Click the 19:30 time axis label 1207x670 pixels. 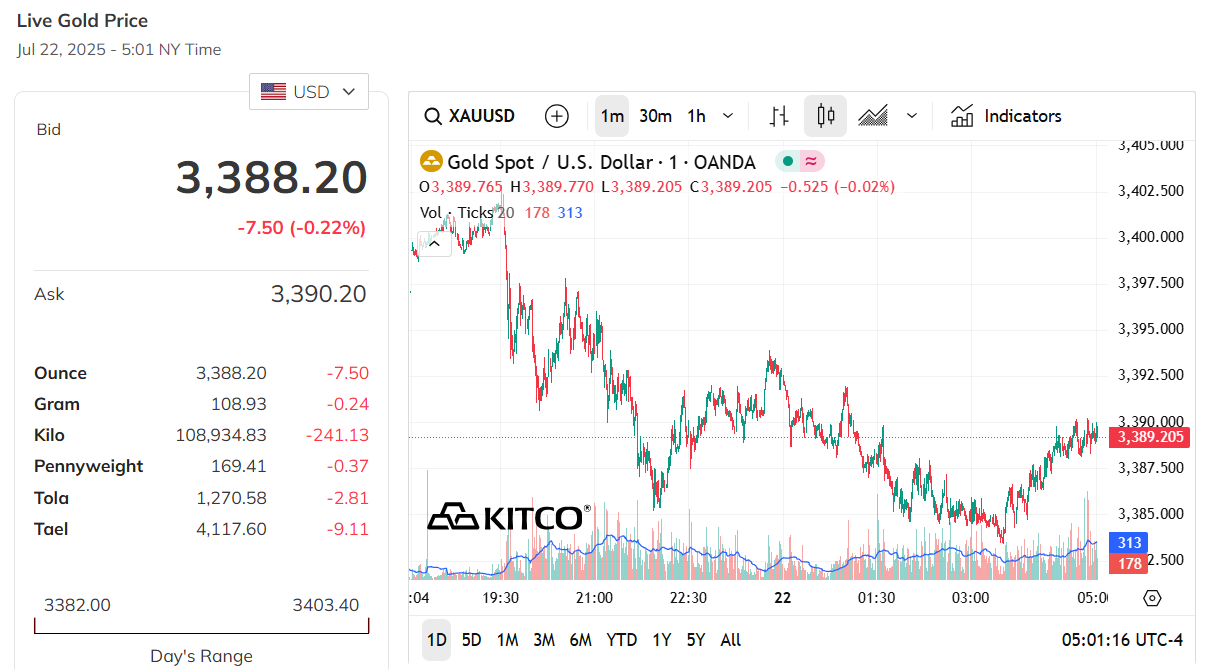[x=500, y=598]
